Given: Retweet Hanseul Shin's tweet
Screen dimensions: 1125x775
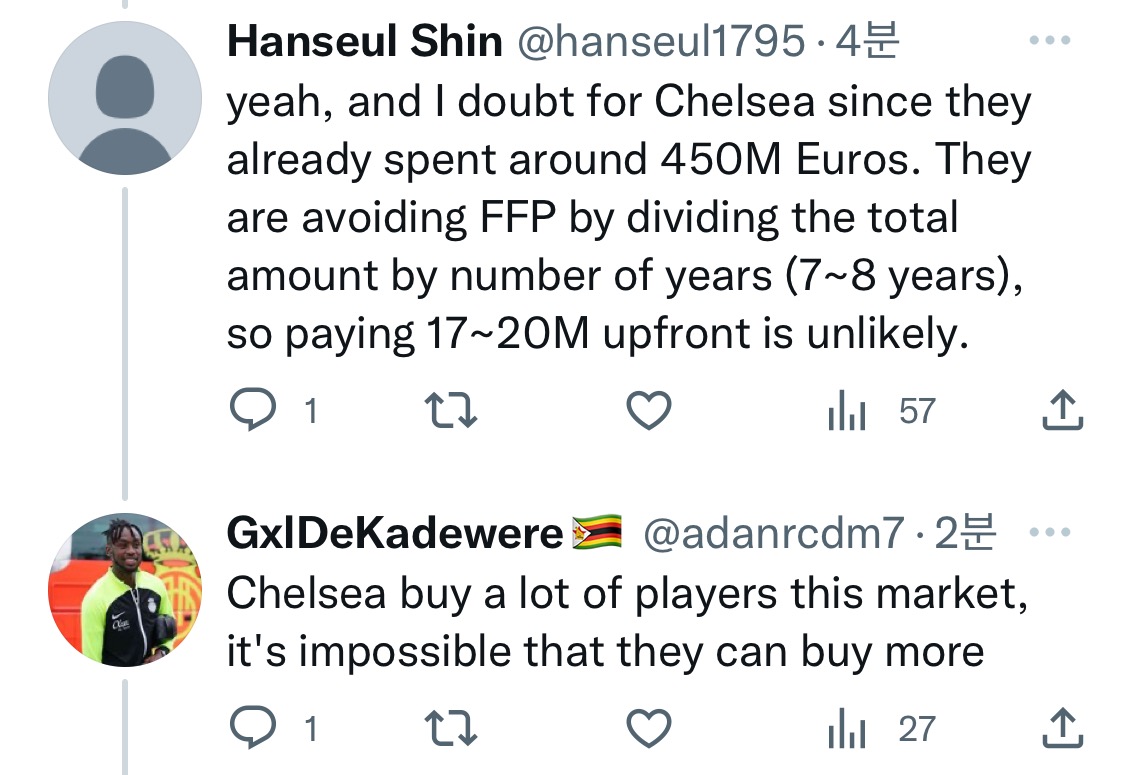Looking at the screenshot, I should pos(451,411).
